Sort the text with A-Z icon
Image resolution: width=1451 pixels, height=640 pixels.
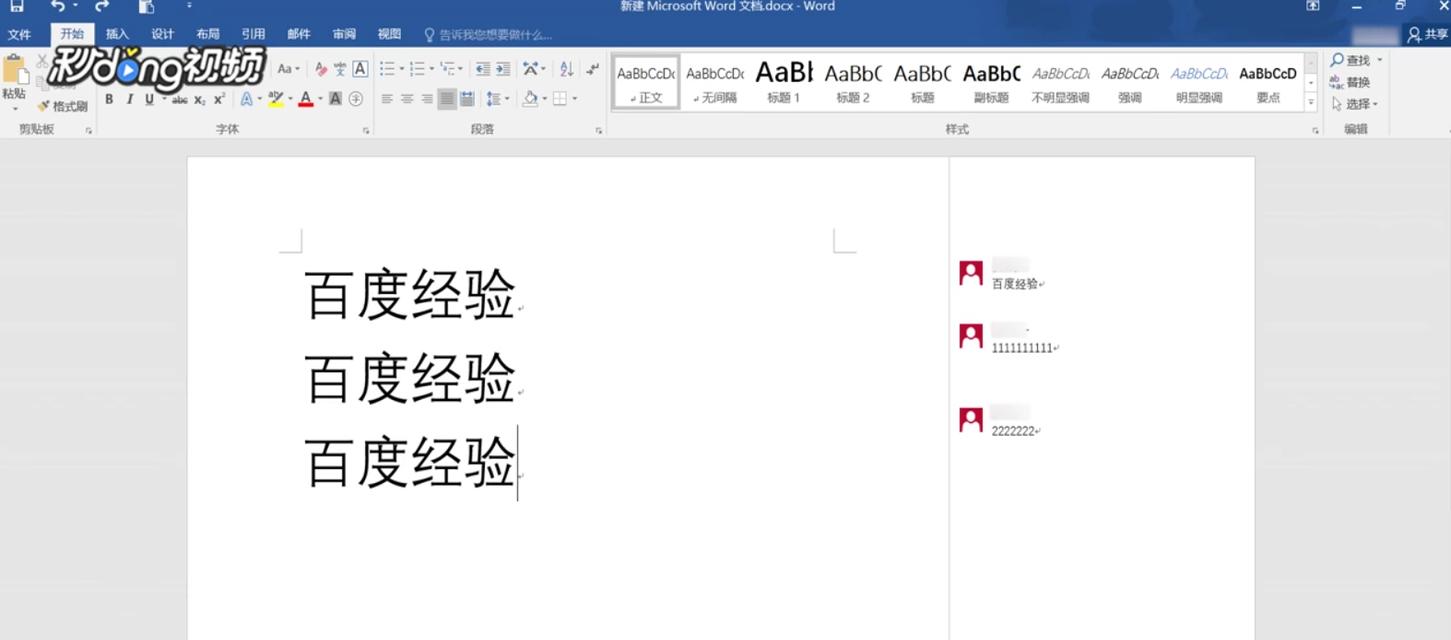pyautogui.click(x=567, y=69)
